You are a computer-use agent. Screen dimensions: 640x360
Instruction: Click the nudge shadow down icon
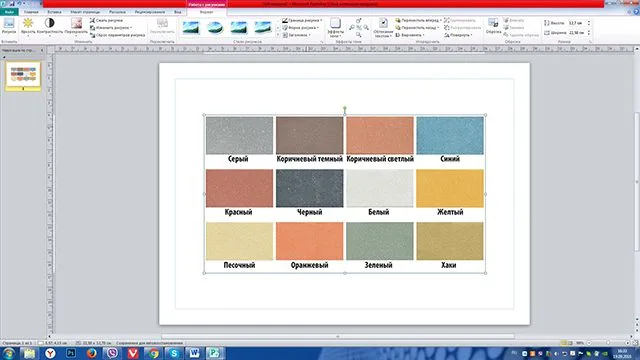coord(359,35)
